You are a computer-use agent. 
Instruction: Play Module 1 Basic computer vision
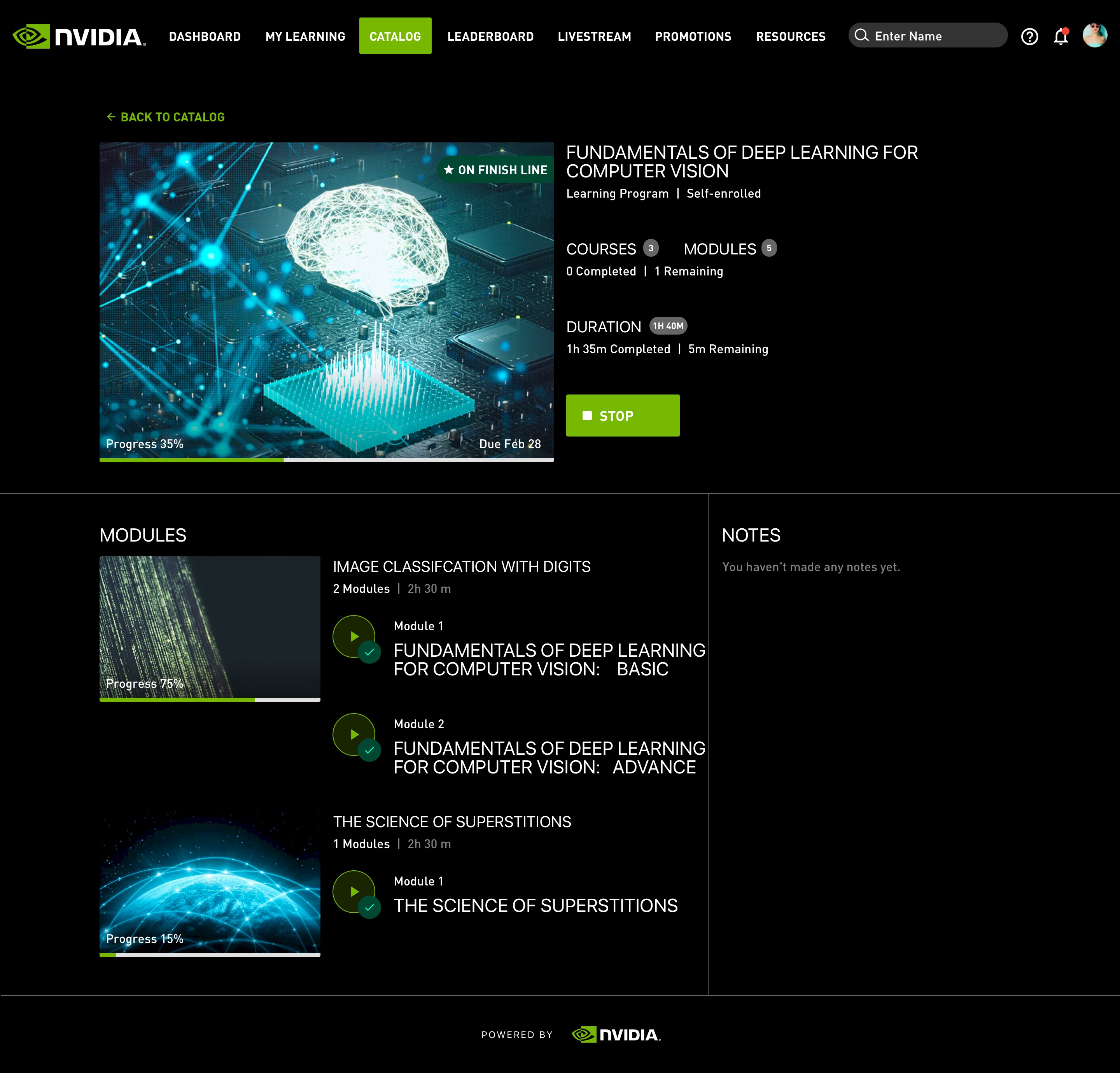click(354, 636)
